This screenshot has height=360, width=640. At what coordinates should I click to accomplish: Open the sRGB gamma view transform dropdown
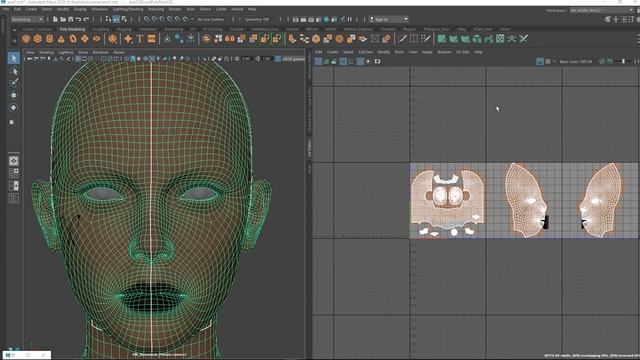click(293, 59)
